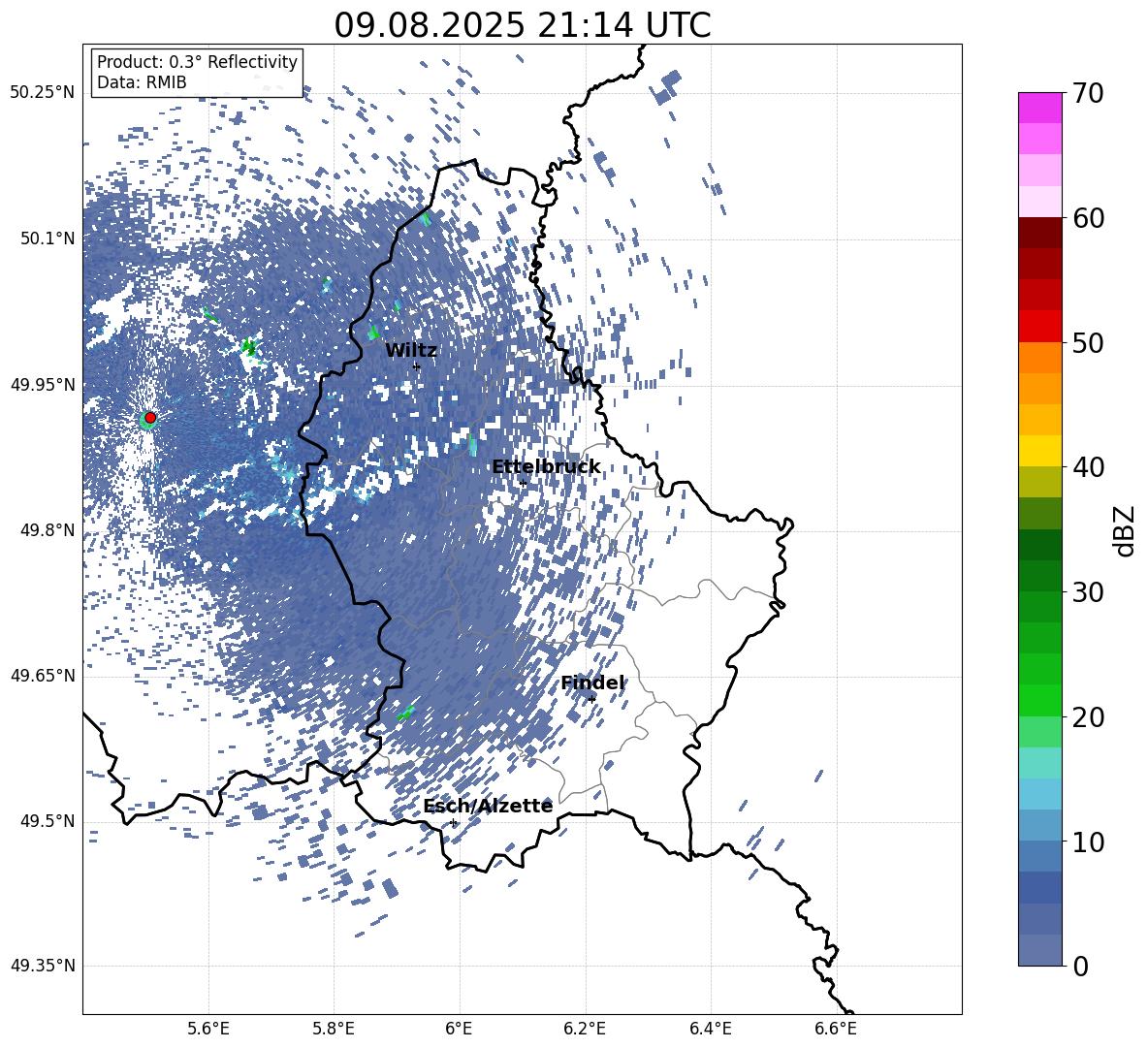Click the 6.4°E longitude tick label
Screen dimensions: 1148x1048
click(x=710, y=1029)
